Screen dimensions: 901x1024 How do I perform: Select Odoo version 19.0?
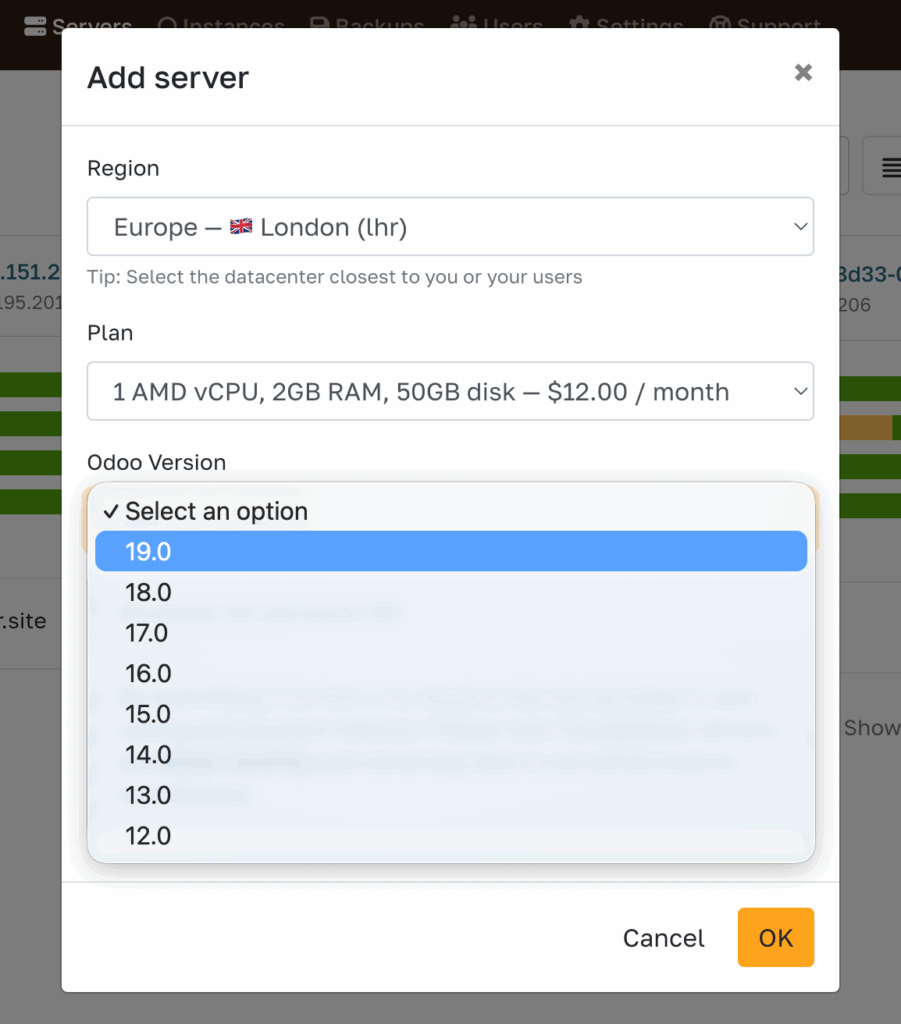point(450,551)
